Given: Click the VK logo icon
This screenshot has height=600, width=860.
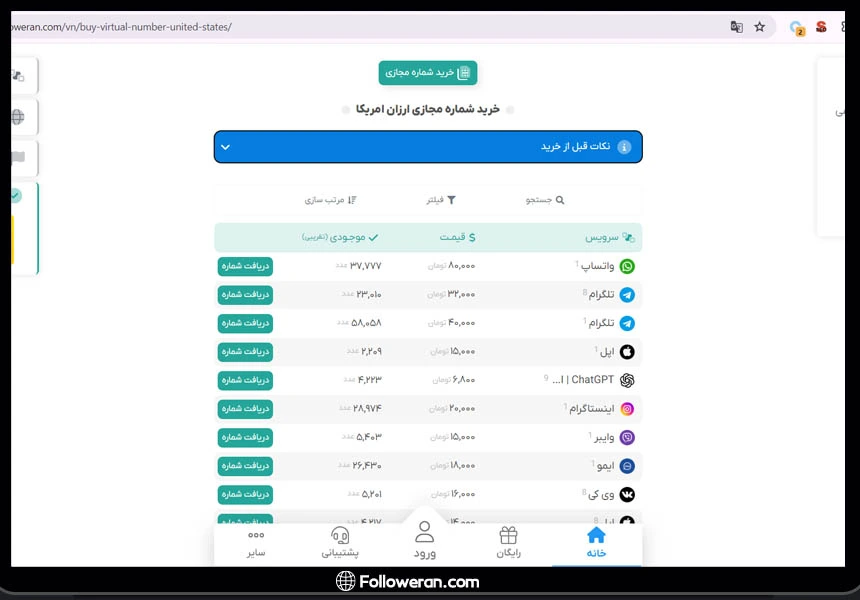Looking at the screenshot, I should coord(627,494).
